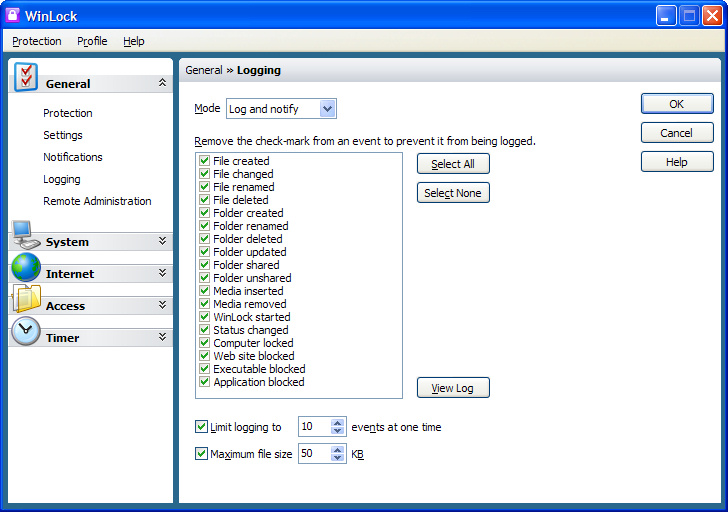Click the Internet globe icon
This screenshot has width=728, height=512.
pos(26,267)
